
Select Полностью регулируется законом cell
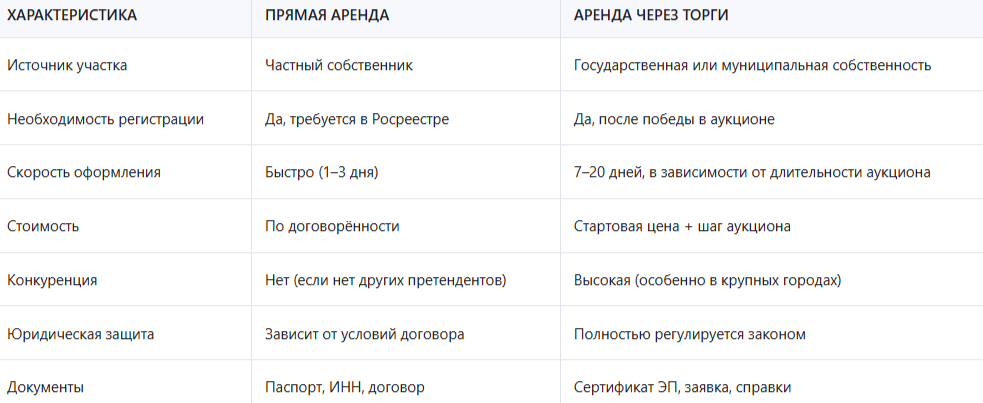tap(689, 334)
